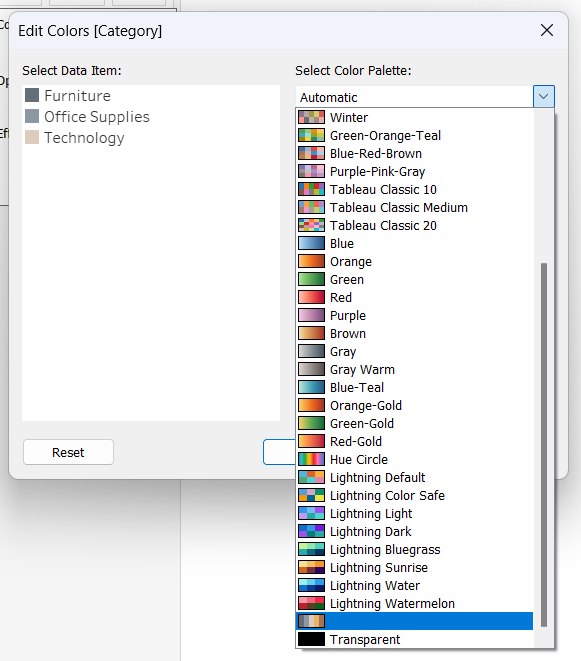Select the Blue sequential palette

pos(414,244)
